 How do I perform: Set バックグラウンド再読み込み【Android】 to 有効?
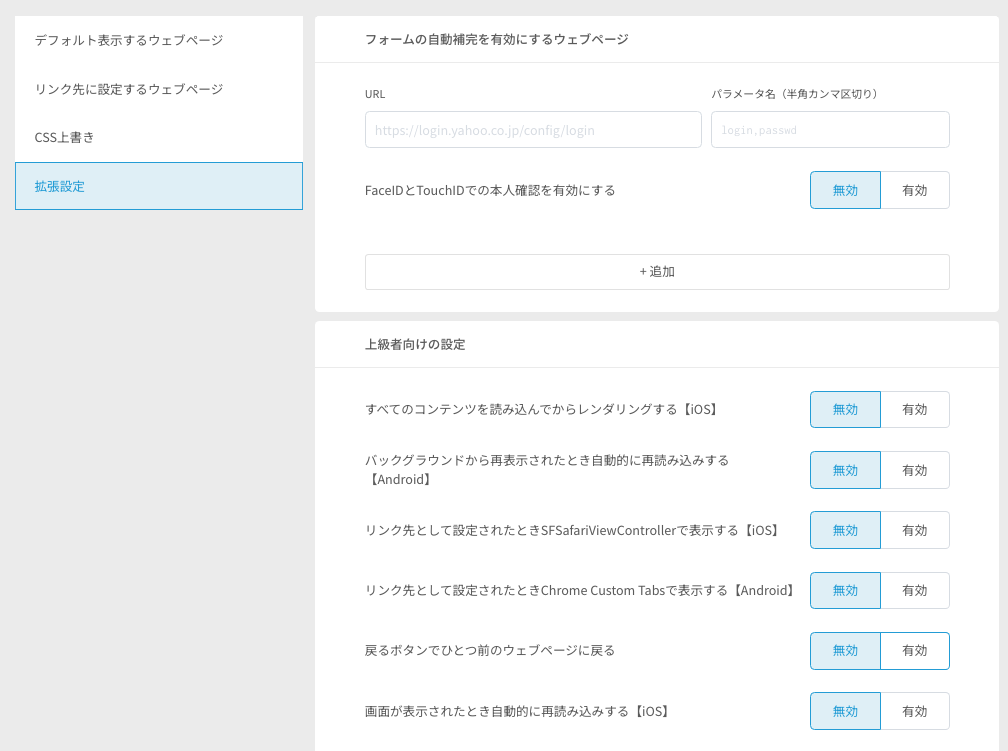click(915, 470)
